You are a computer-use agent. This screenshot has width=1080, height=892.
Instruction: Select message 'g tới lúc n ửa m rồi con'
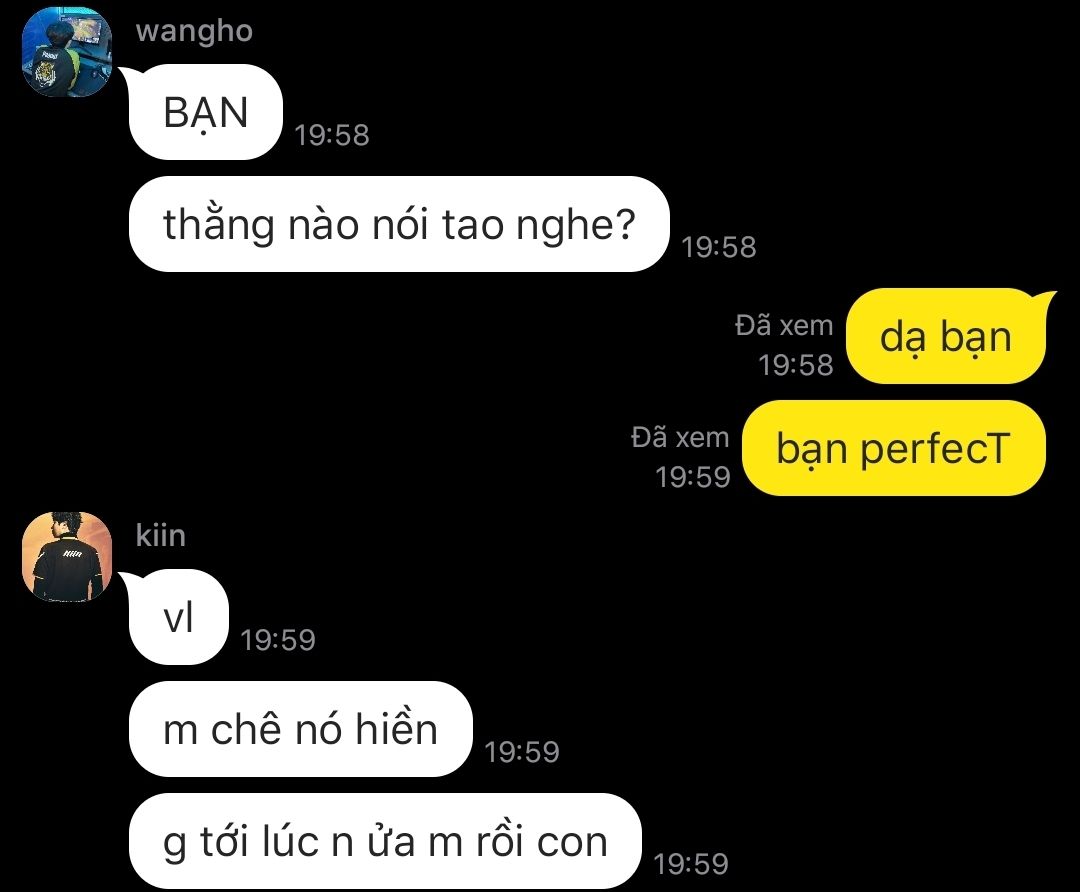click(x=385, y=841)
